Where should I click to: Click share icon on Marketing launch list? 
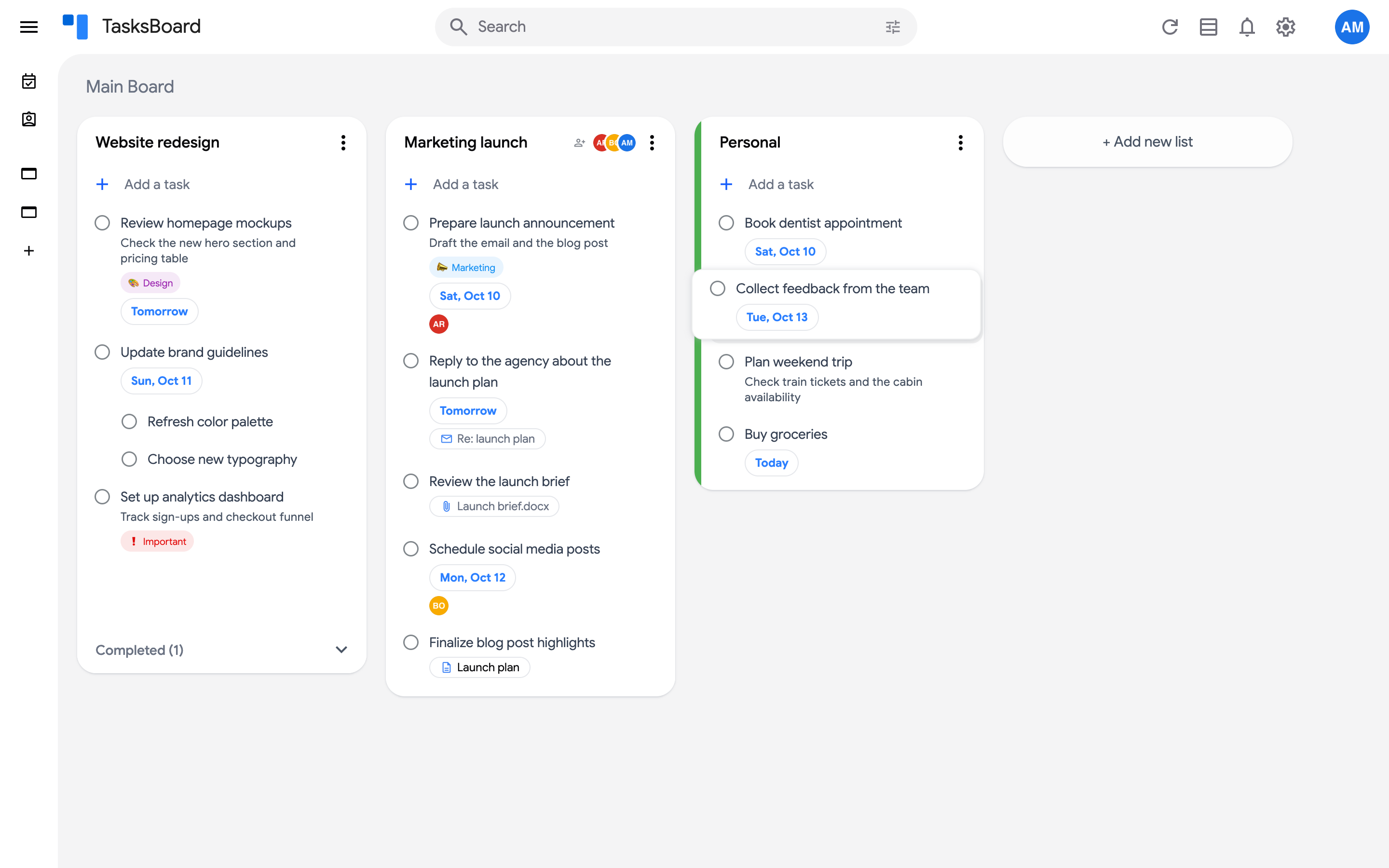pyautogui.click(x=579, y=143)
